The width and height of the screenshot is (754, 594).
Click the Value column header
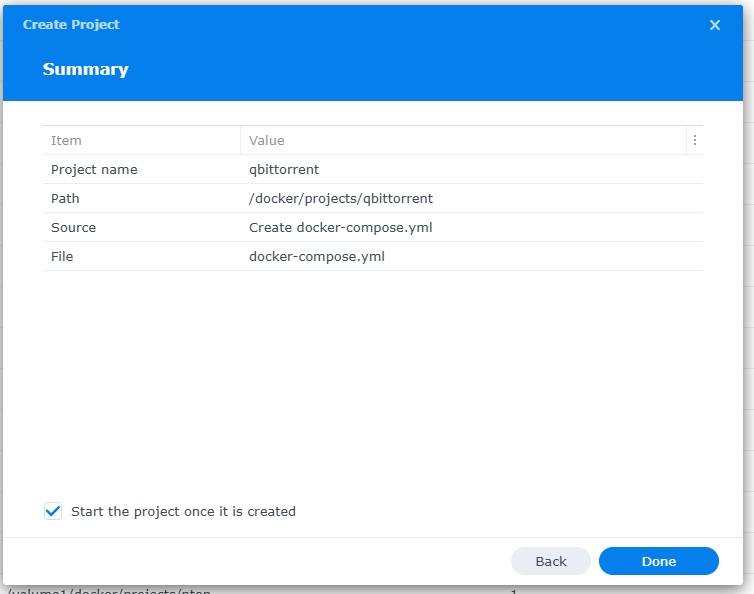pyautogui.click(x=267, y=141)
